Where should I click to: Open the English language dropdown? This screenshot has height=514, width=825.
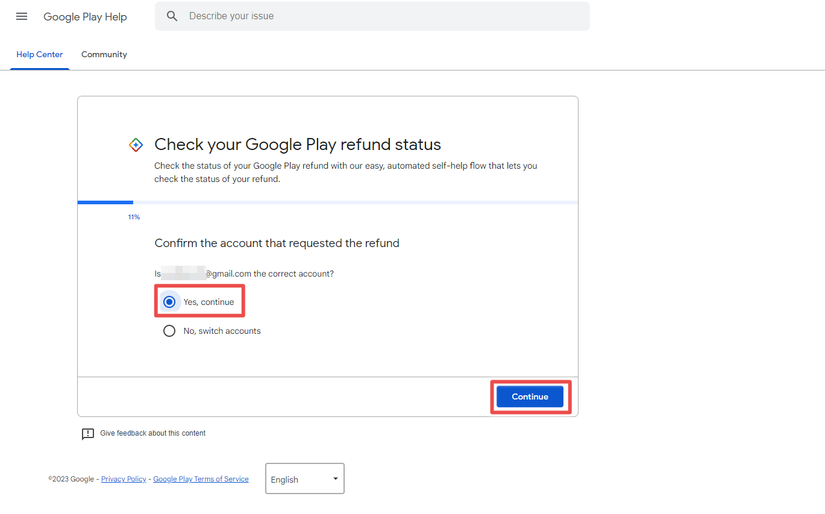click(x=304, y=479)
